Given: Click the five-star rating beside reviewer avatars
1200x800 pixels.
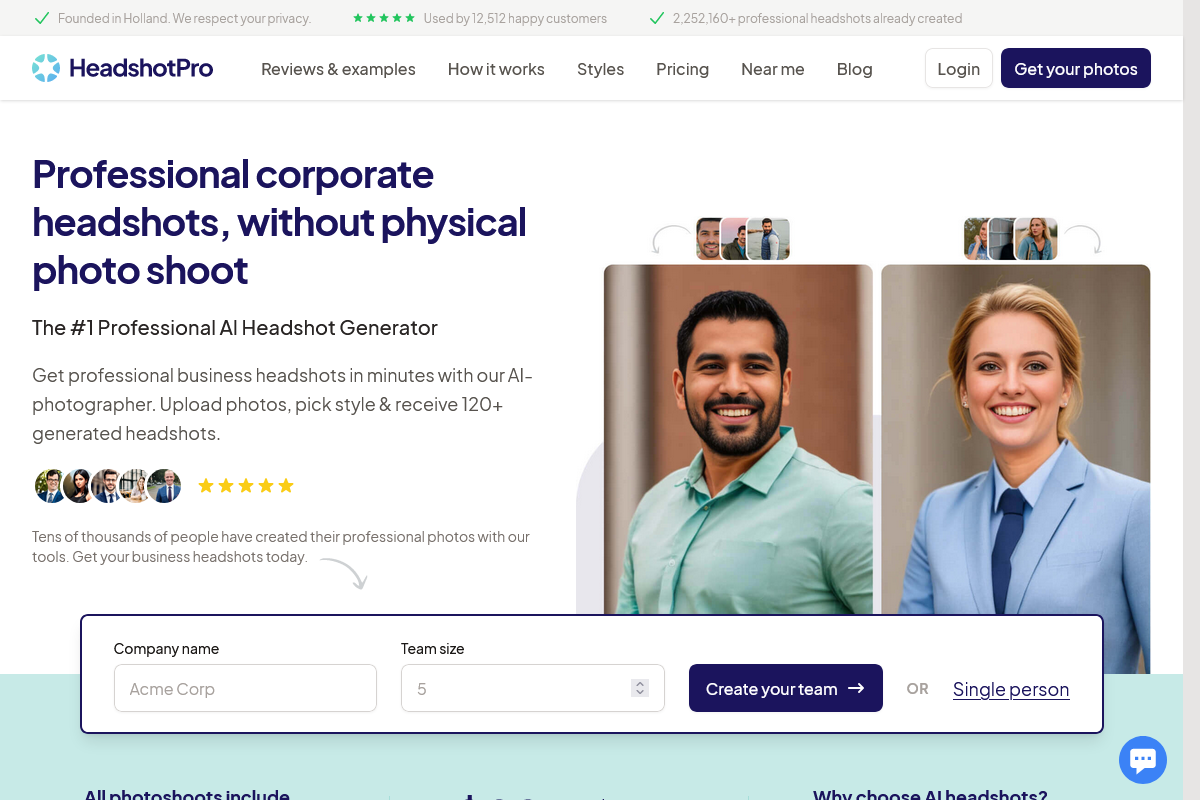Looking at the screenshot, I should tap(246, 485).
